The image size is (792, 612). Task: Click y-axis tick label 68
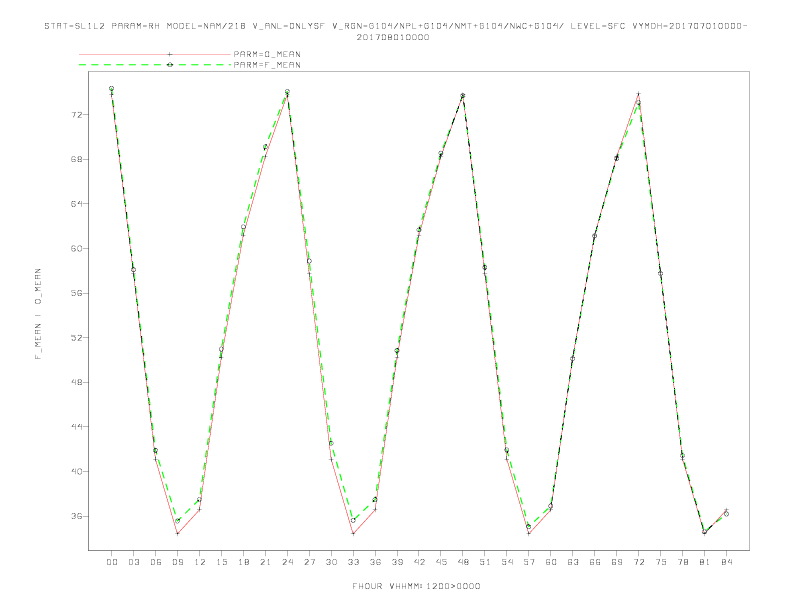(77, 160)
